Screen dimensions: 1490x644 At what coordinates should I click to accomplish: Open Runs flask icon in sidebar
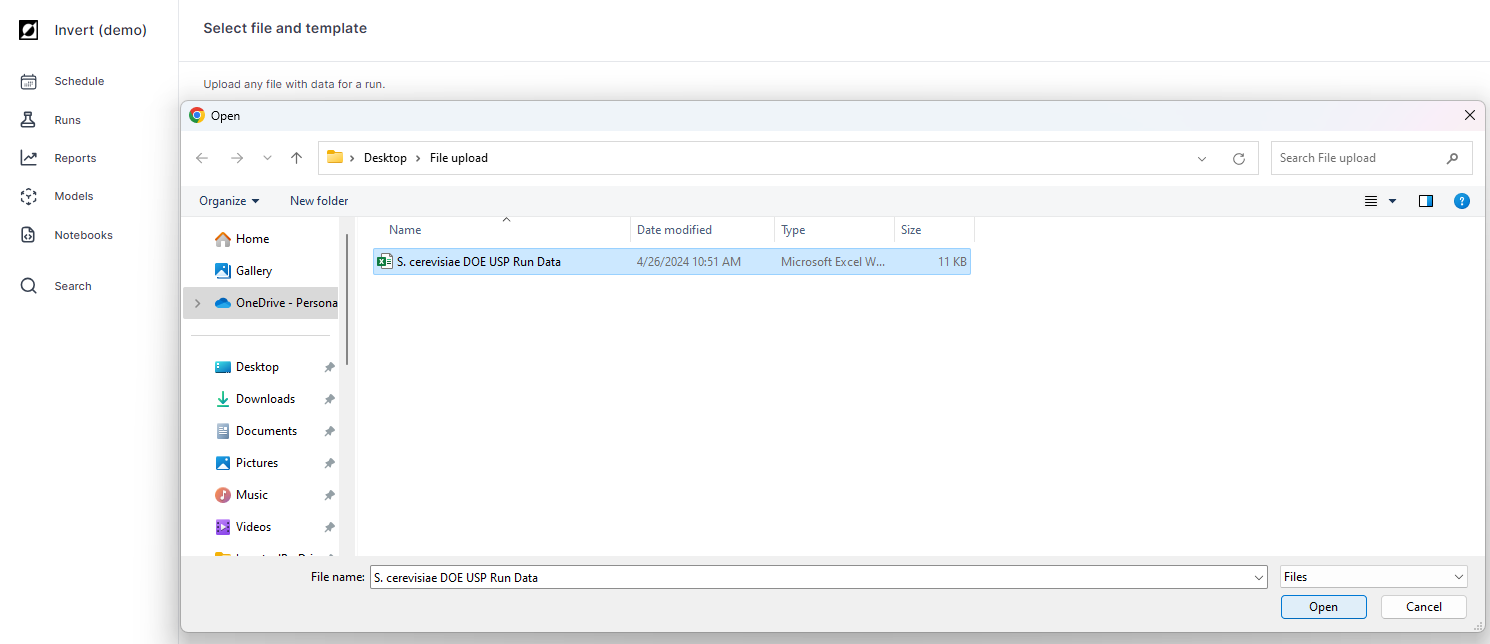(29, 120)
